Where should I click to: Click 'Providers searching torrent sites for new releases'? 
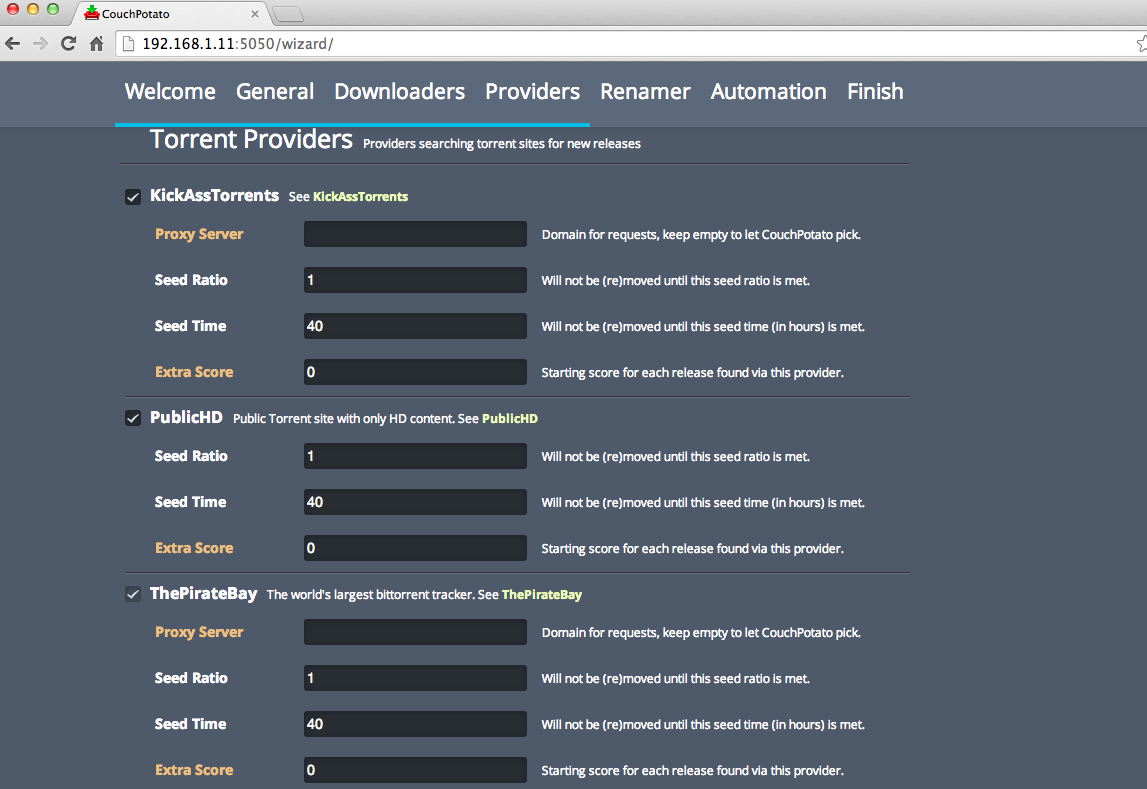[502, 144]
